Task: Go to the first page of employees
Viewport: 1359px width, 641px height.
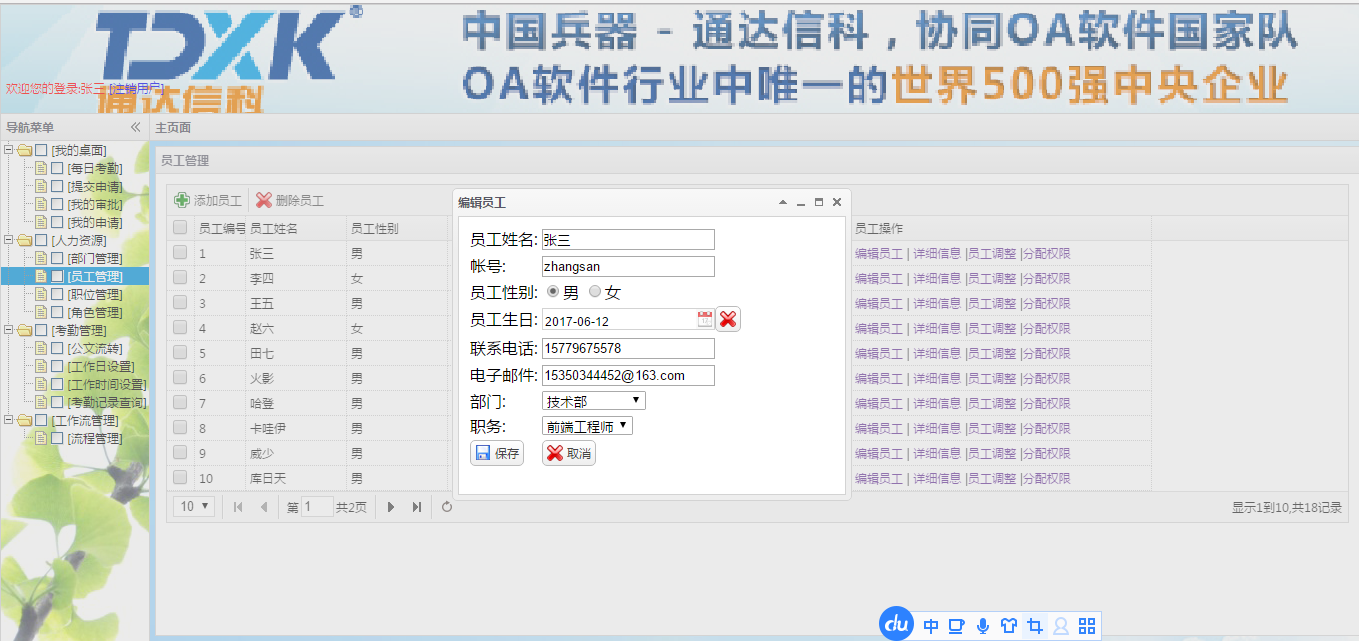Action: click(238, 507)
